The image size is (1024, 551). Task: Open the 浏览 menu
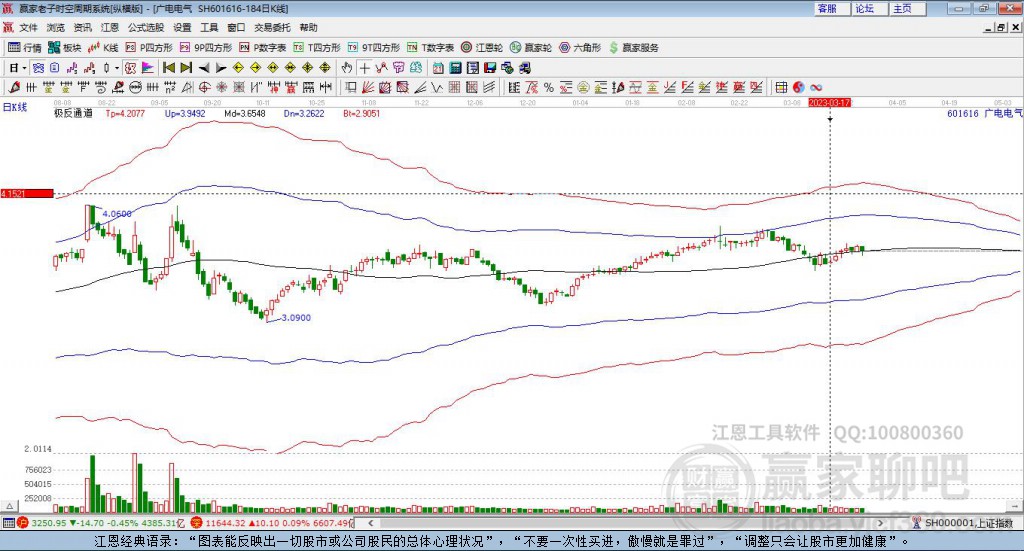pos(56,27)
